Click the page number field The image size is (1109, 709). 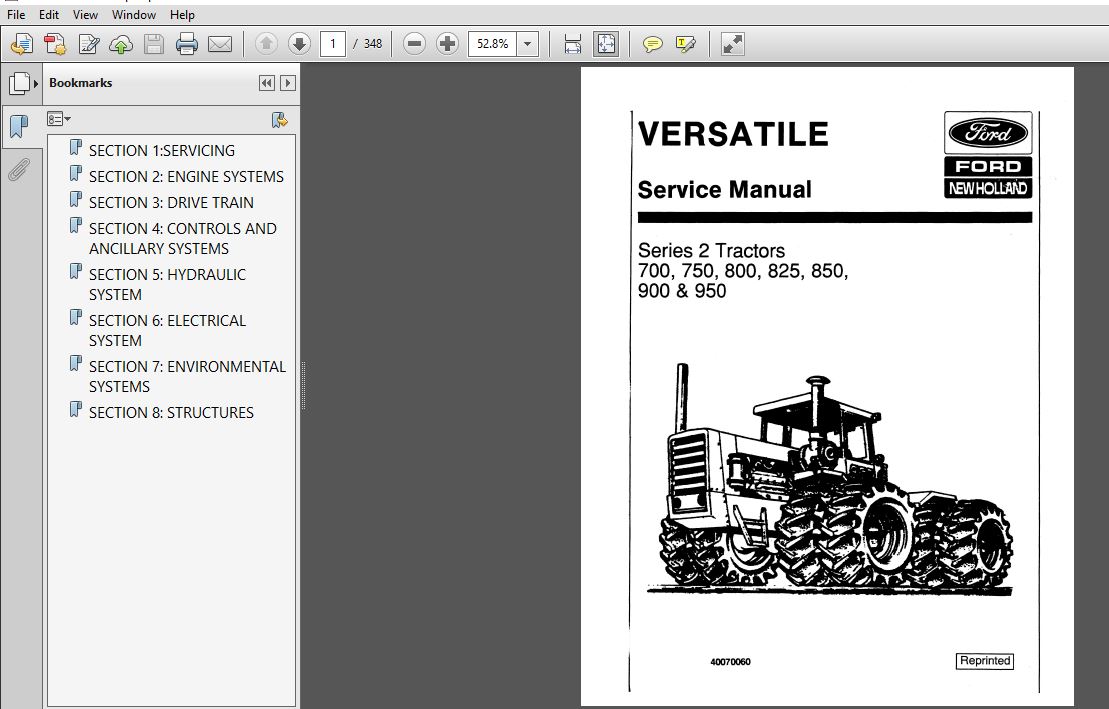tap(332, 44)
